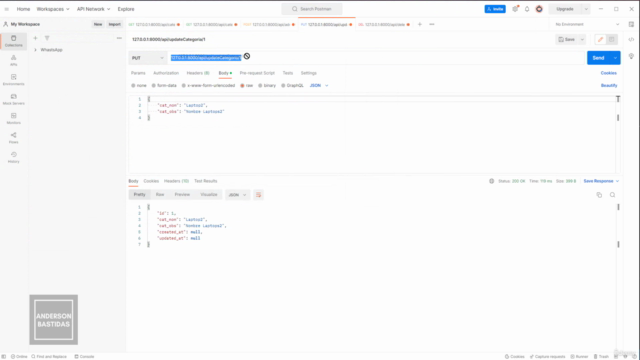This screenshot has width=640, height=360.
Task: Open the response Cookies tab
Action: tap(151, 181)
